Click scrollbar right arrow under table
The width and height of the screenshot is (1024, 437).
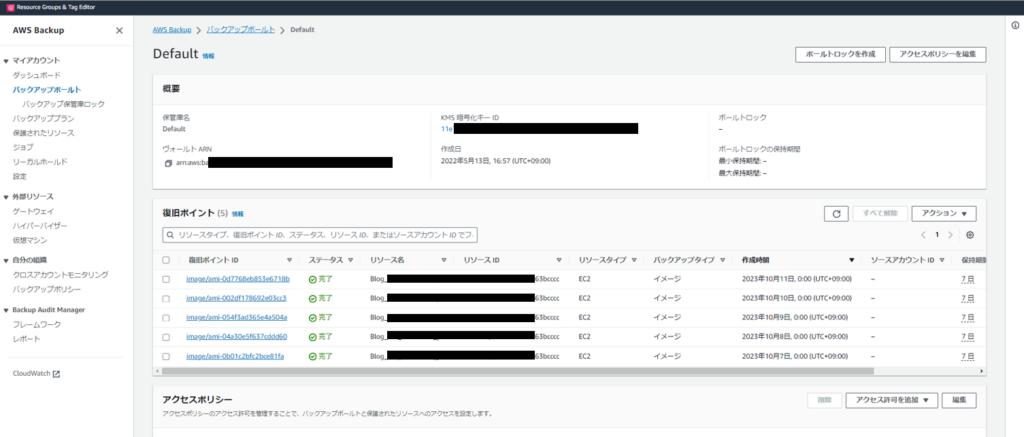click(982, 370)
